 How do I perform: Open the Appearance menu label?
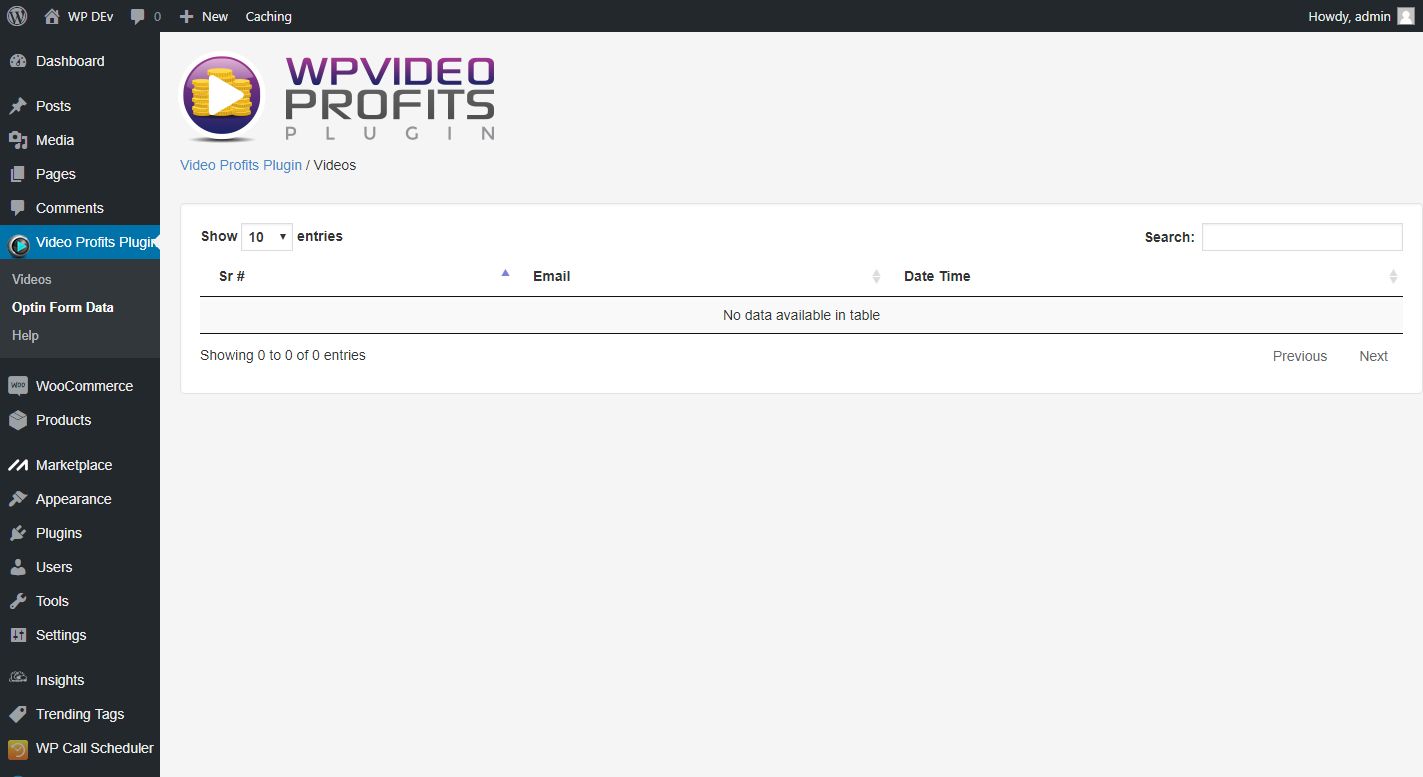[x=74, y=499]
